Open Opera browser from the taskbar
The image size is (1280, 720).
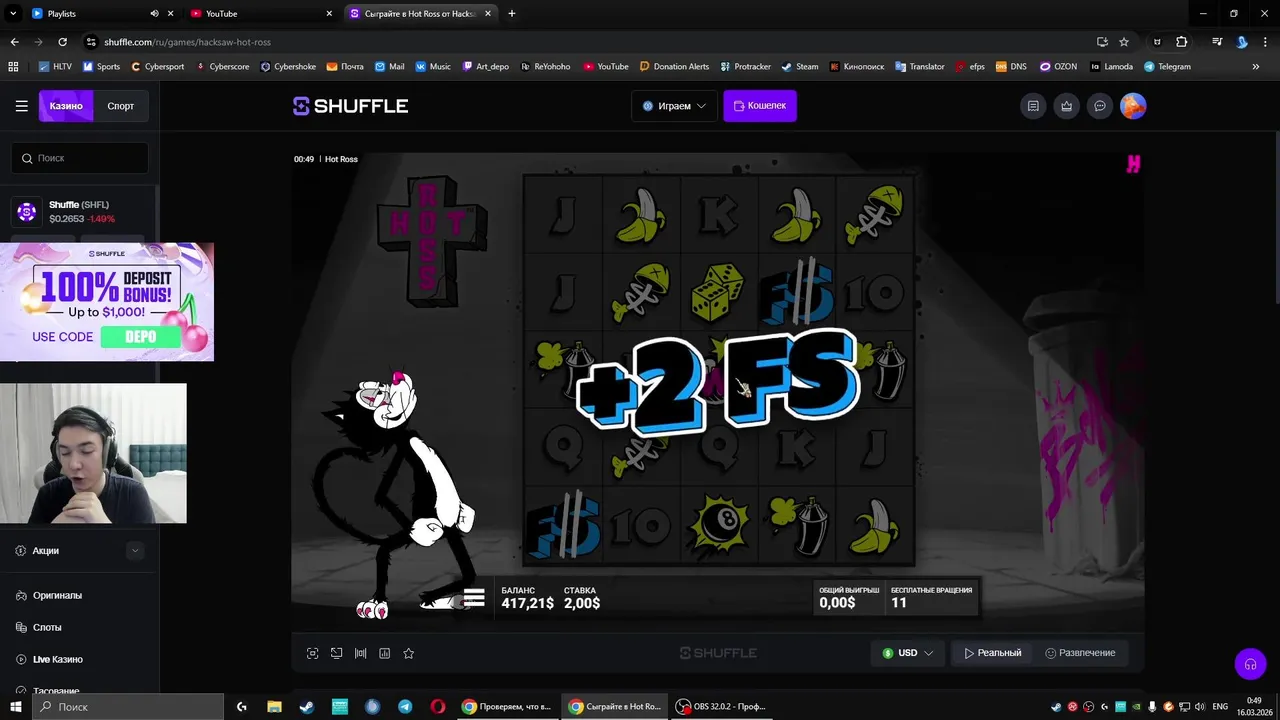click(x=438, y=706)
